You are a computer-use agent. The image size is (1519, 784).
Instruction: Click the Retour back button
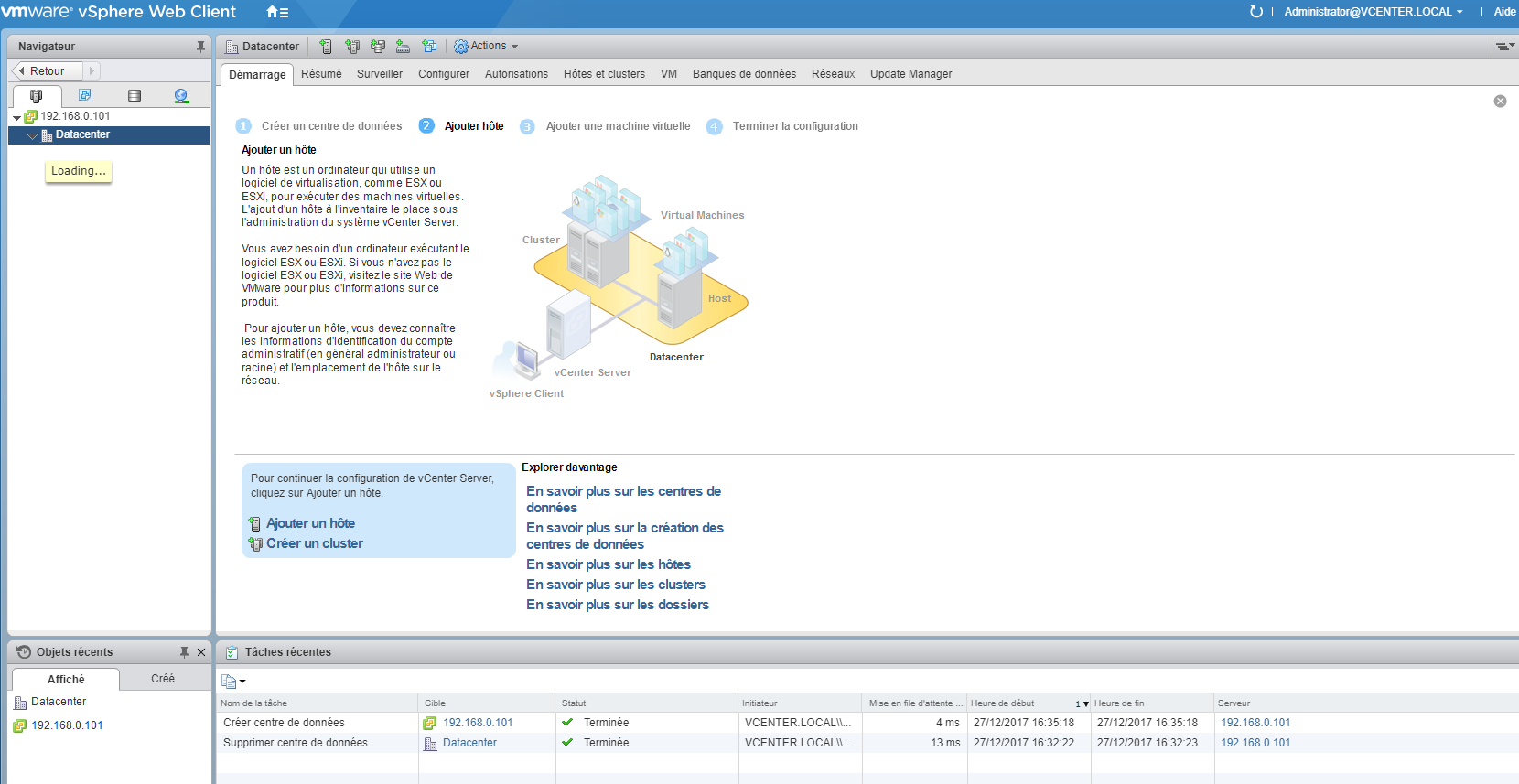click(47, 70)
